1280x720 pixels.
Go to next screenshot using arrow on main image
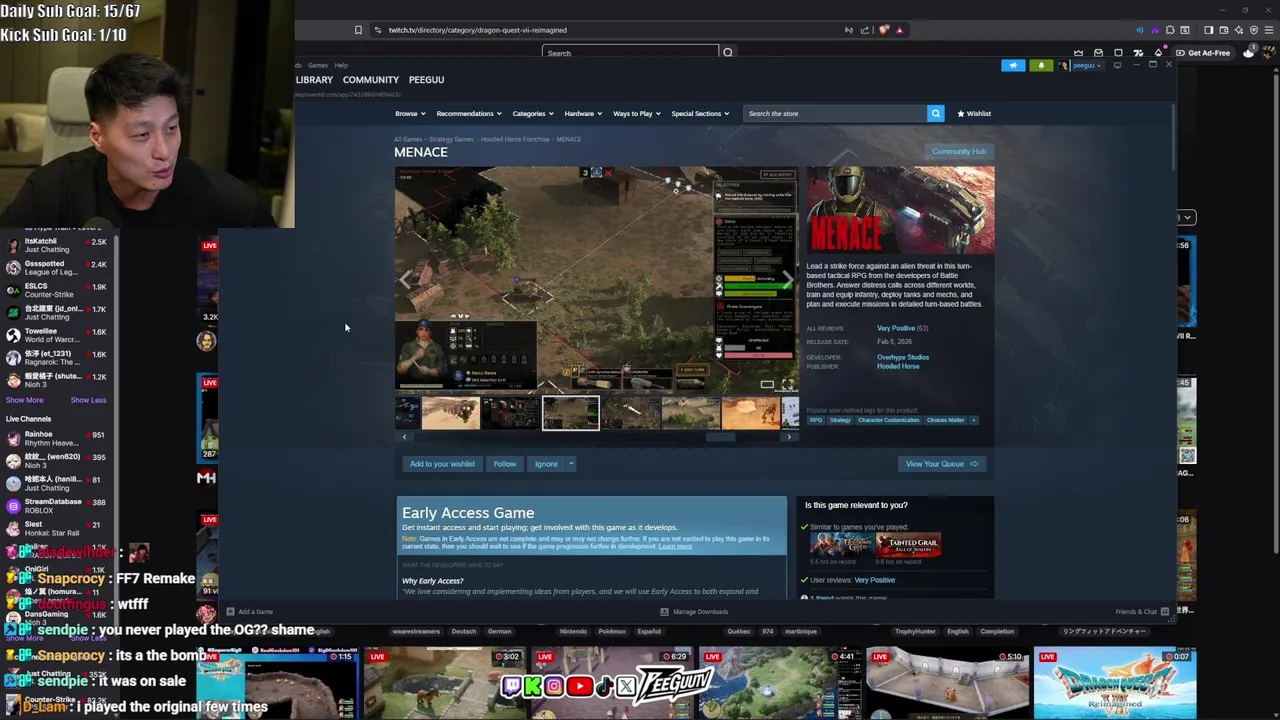click(x=787, y=280)
